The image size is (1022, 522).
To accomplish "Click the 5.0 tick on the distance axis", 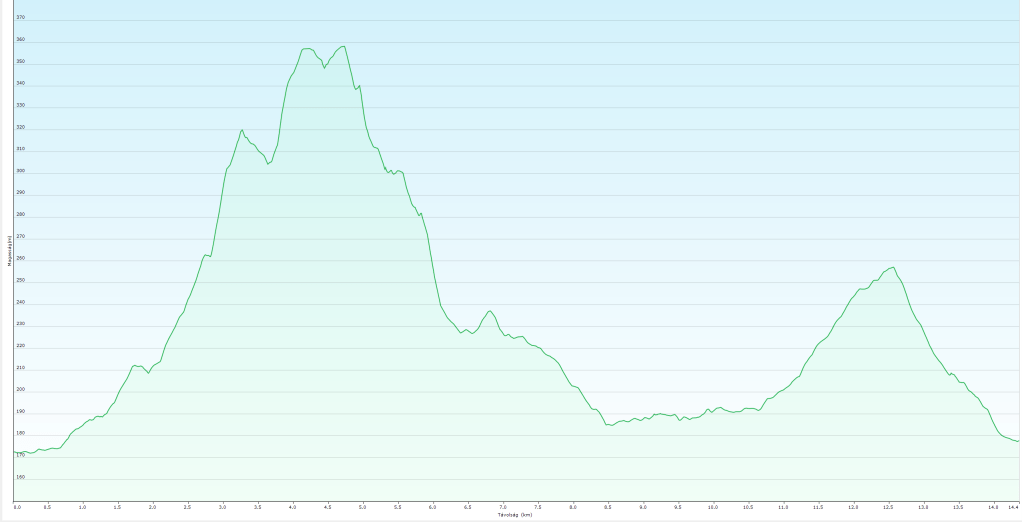I will point(363,508).
